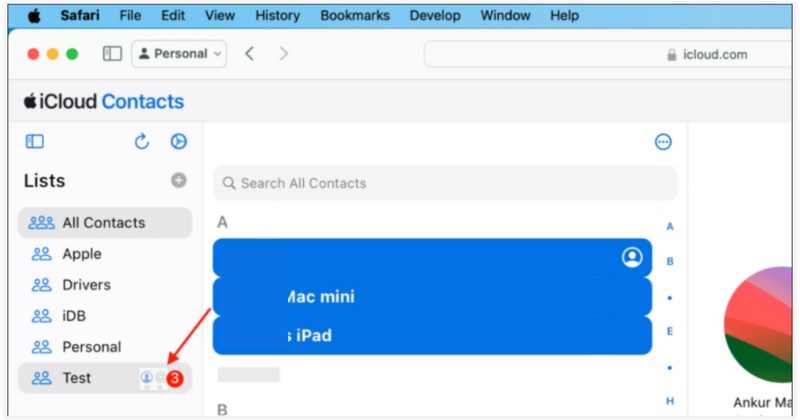Collapse the iCloud Contacts sidebar panel icon
The image size is (800, 420).
[x=35, y=142]
